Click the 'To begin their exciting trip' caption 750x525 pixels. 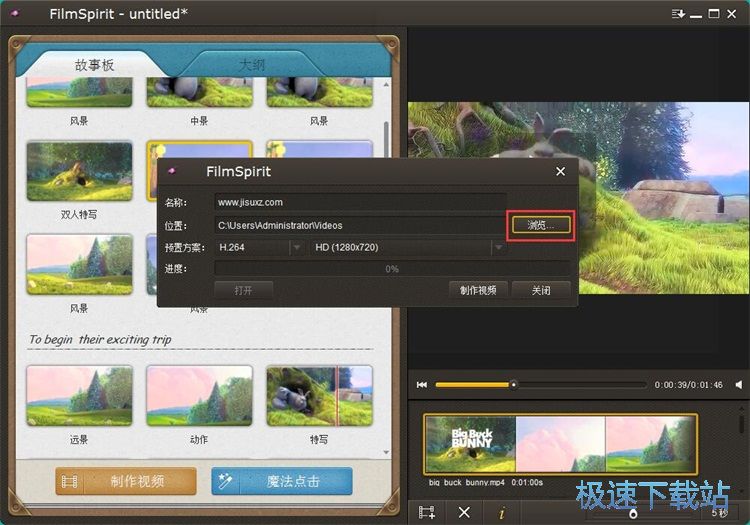tap(100, 339)
